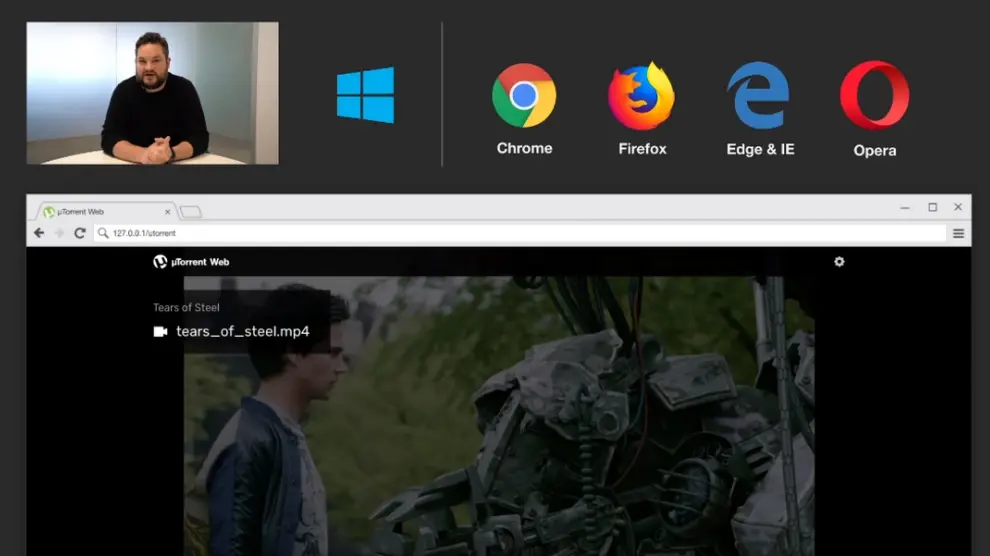Screen dimensions: 990x556
Task: Select the µTorrent Web browser tab
Action: (x=105, y=212)
